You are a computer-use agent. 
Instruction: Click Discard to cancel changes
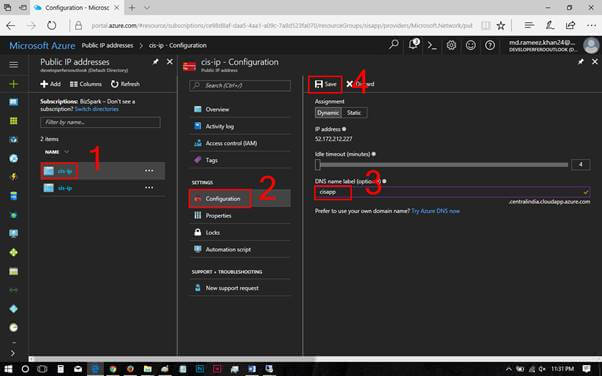360,84
